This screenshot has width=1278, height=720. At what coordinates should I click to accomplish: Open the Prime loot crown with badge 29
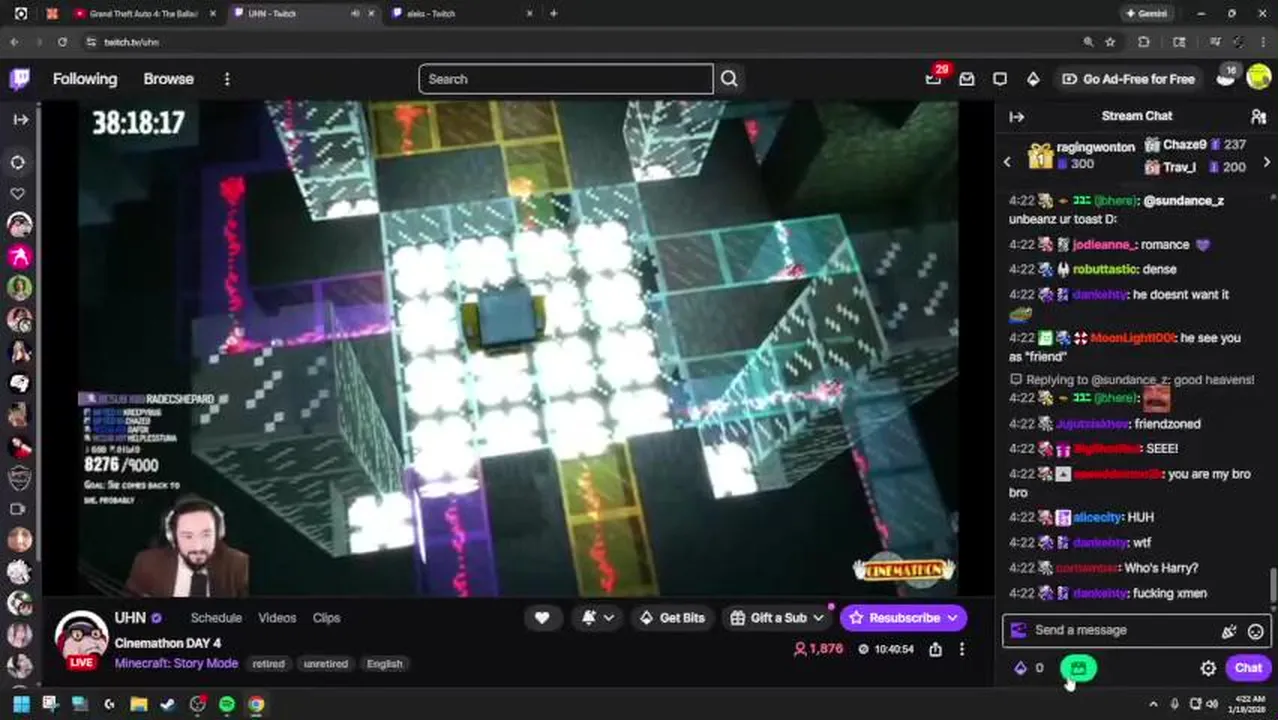coord(934,78)
